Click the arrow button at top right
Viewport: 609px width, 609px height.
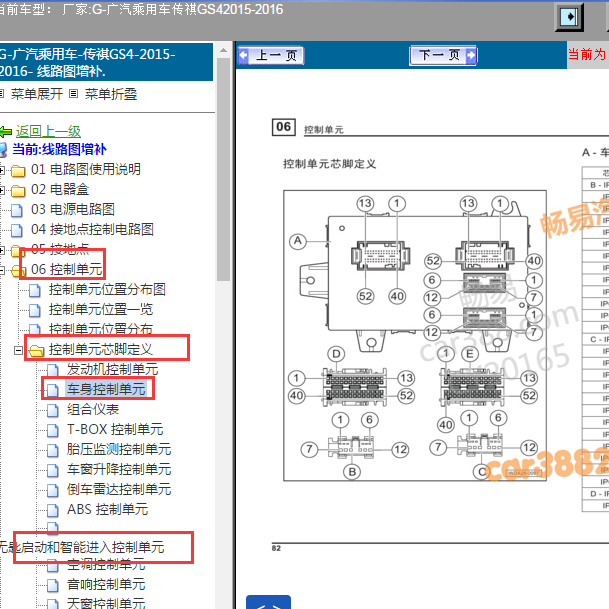(569, 17)
